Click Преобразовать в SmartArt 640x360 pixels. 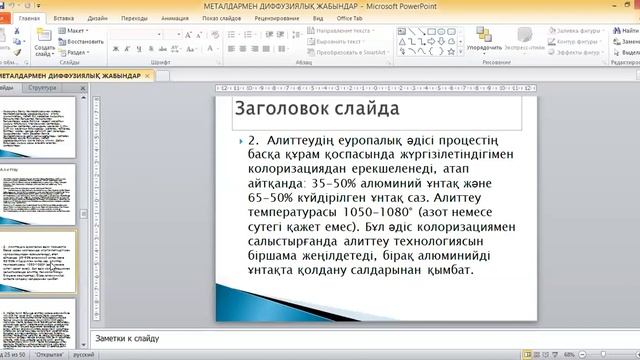click(348, 52)
